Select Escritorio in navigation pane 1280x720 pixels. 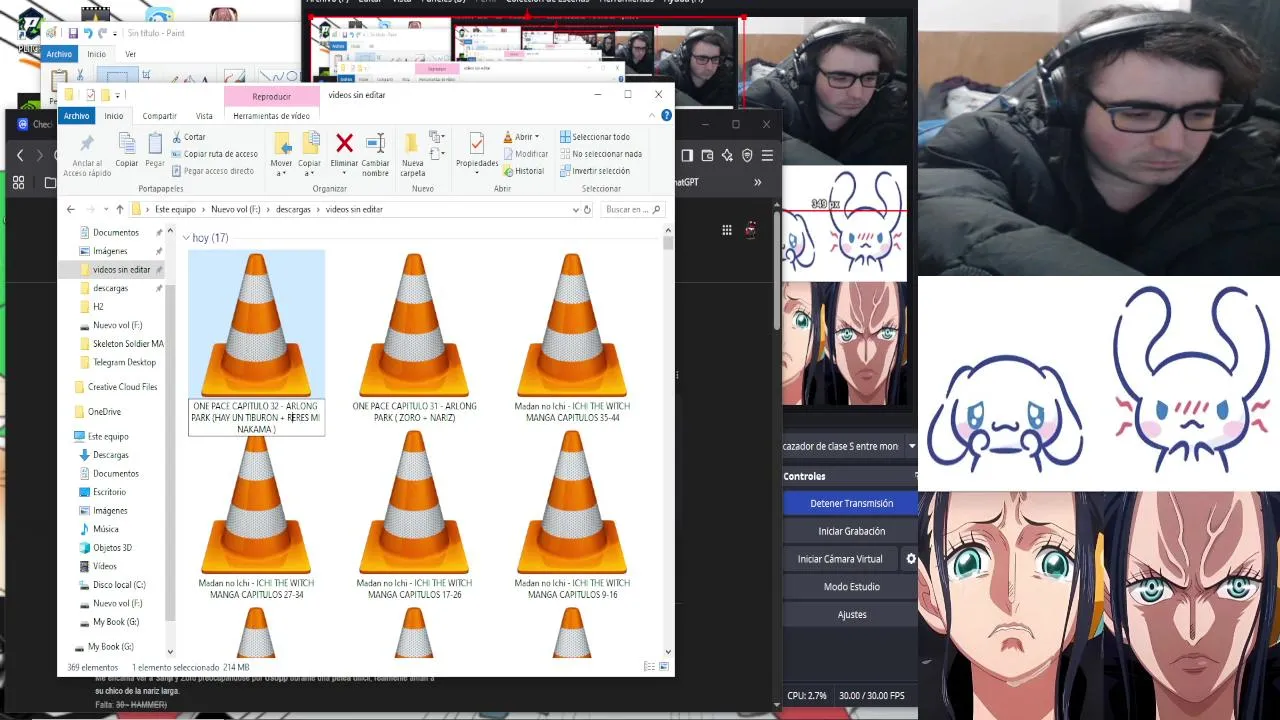pos(109,492)
